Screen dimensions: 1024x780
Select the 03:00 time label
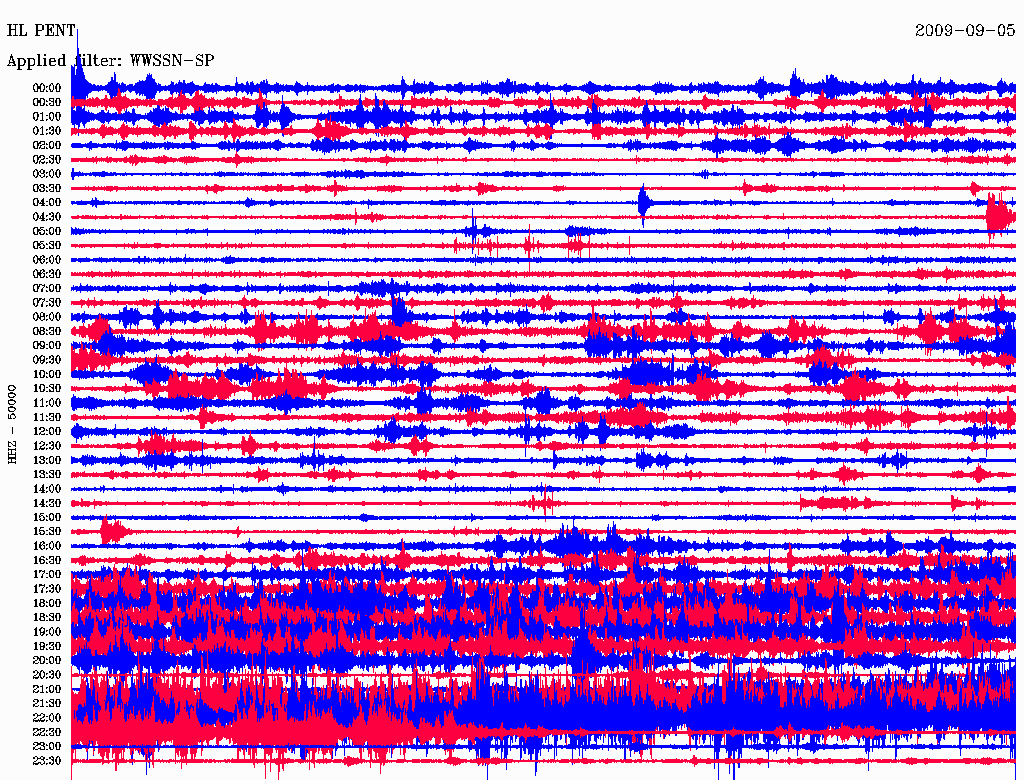[46, 174]
